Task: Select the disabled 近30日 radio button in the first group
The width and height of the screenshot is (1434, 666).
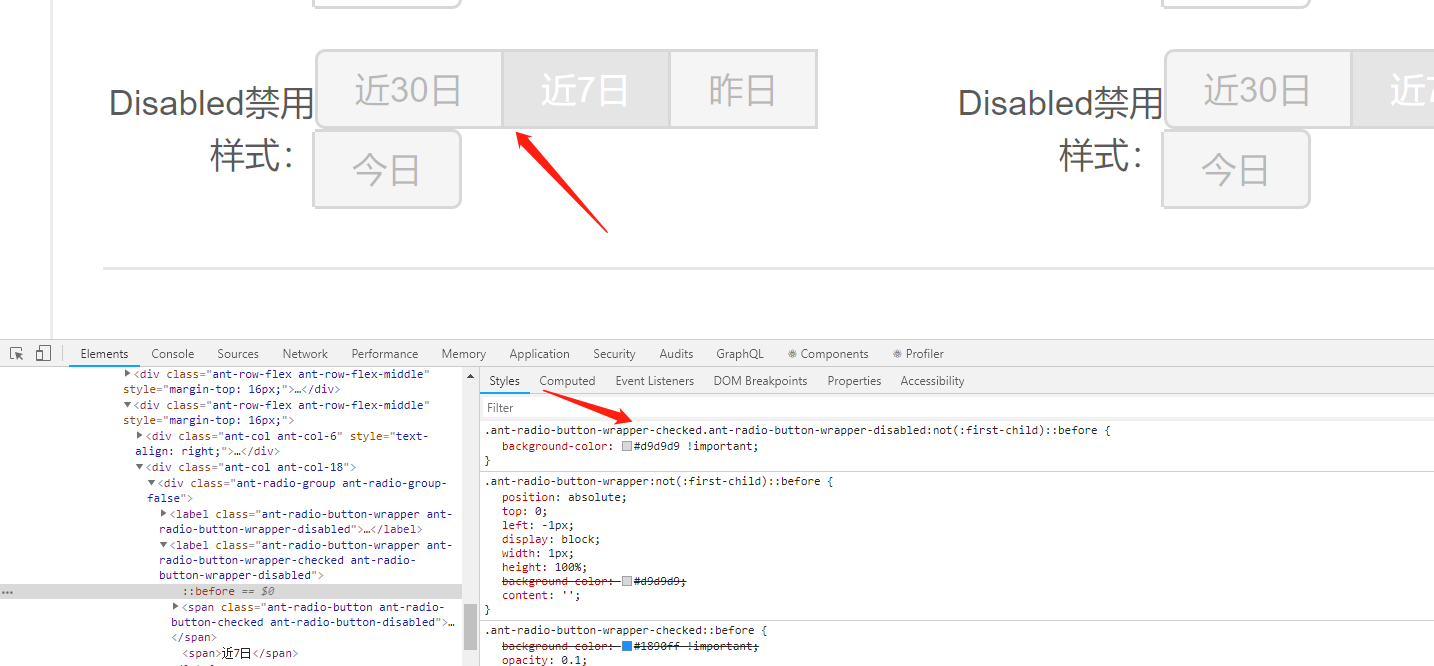Action: pyautogui.click(x=408, y=90)
